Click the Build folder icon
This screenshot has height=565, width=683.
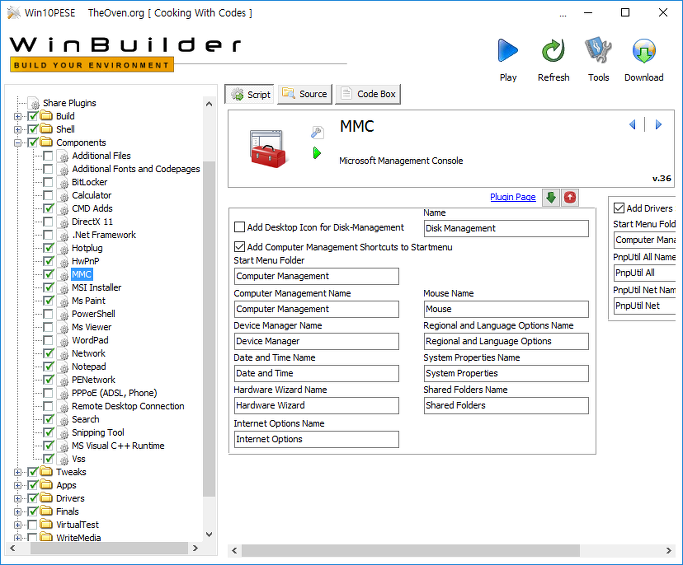coord(46,116)
